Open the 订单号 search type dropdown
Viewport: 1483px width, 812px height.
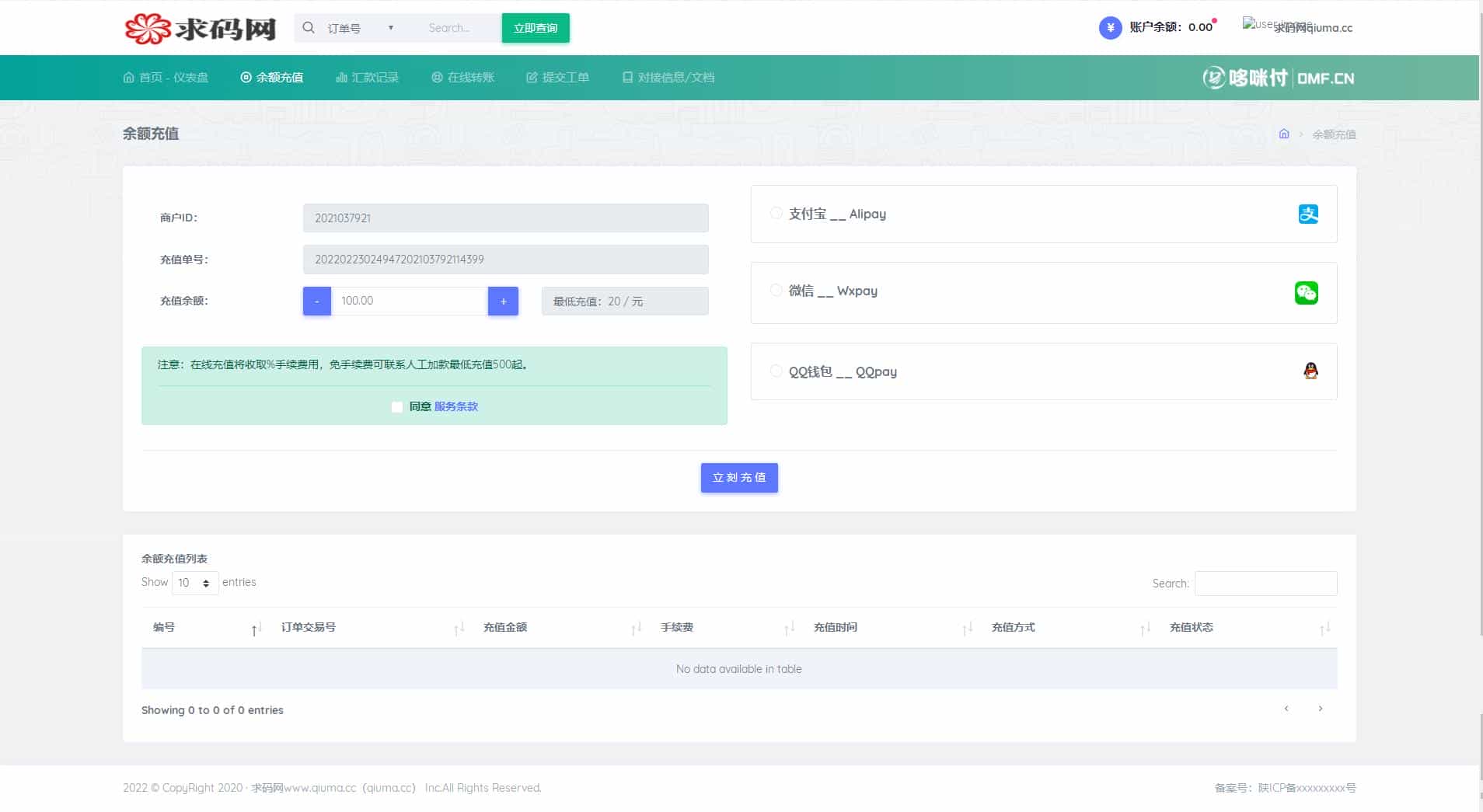[x=361, y=28]
